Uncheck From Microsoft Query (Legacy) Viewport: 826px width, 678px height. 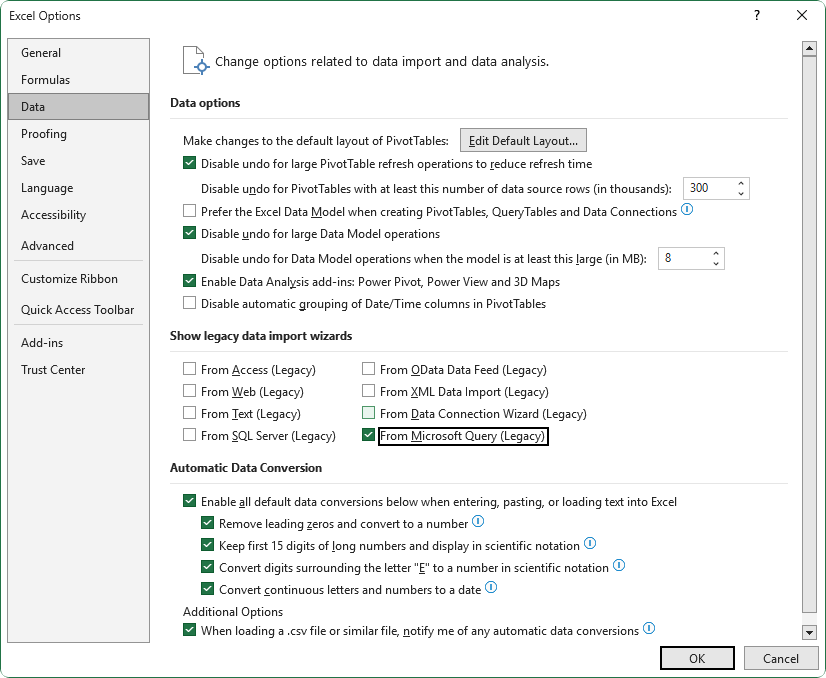pos(369,435)
